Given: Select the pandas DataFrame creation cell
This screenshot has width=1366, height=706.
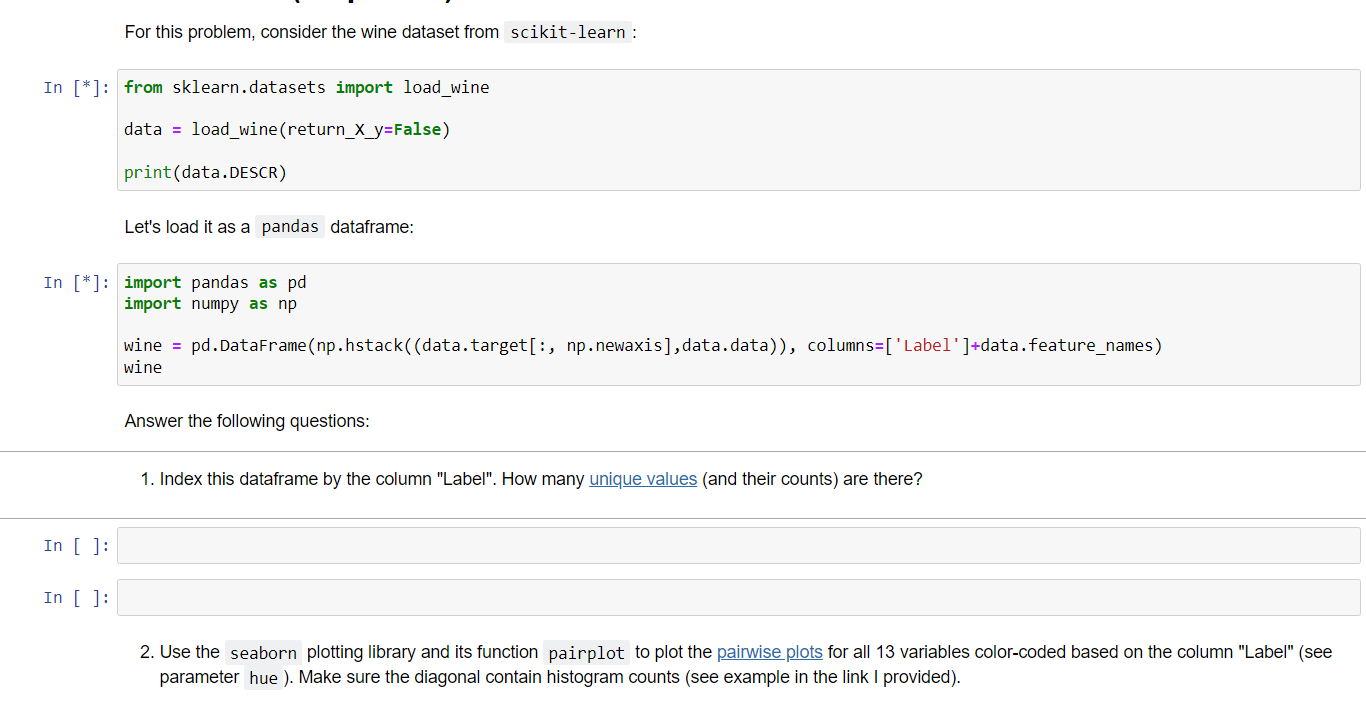Looking at the screenshot, I should (500, 345).
